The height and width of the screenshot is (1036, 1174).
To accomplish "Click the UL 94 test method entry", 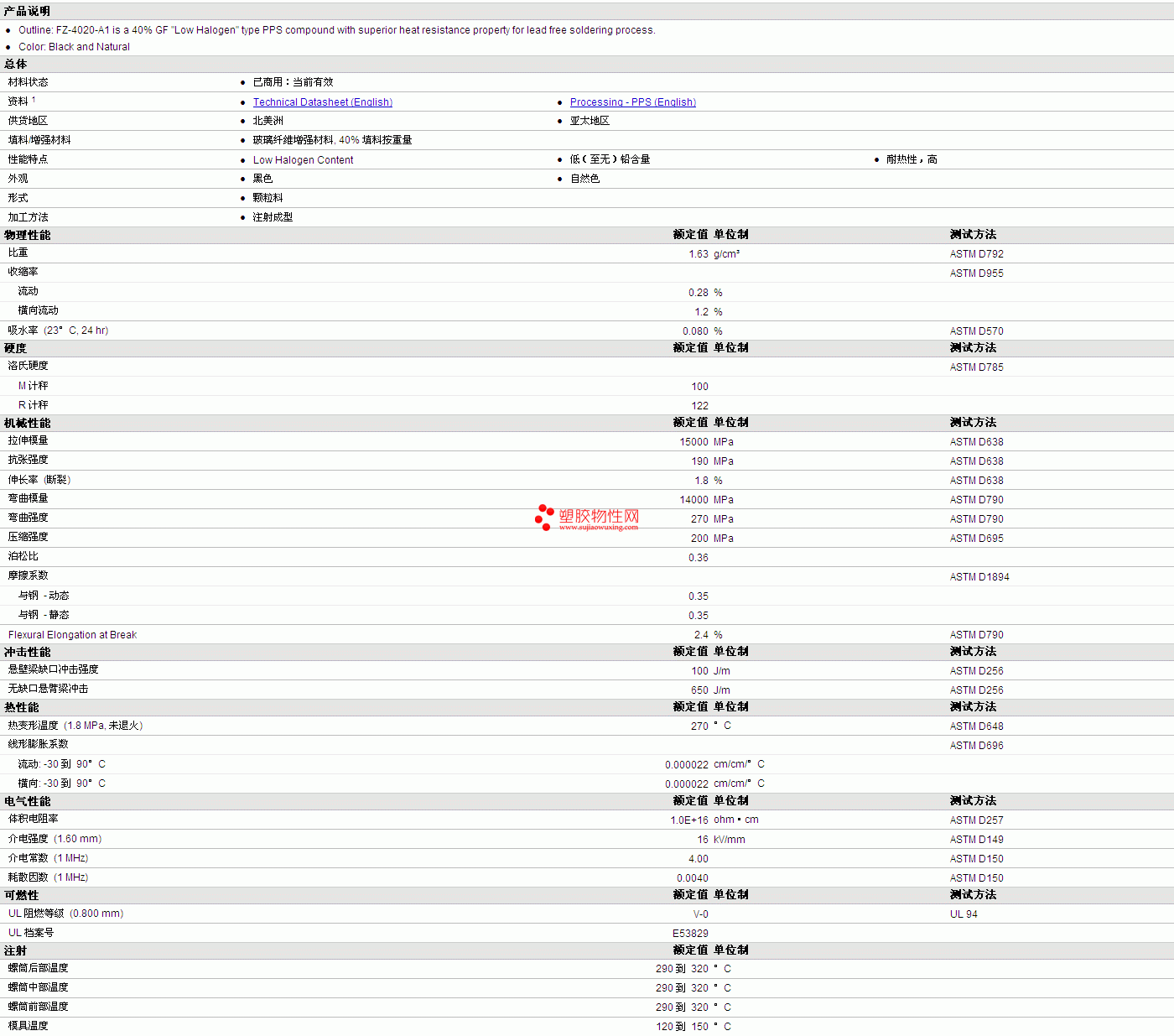I will pos(964,914).
